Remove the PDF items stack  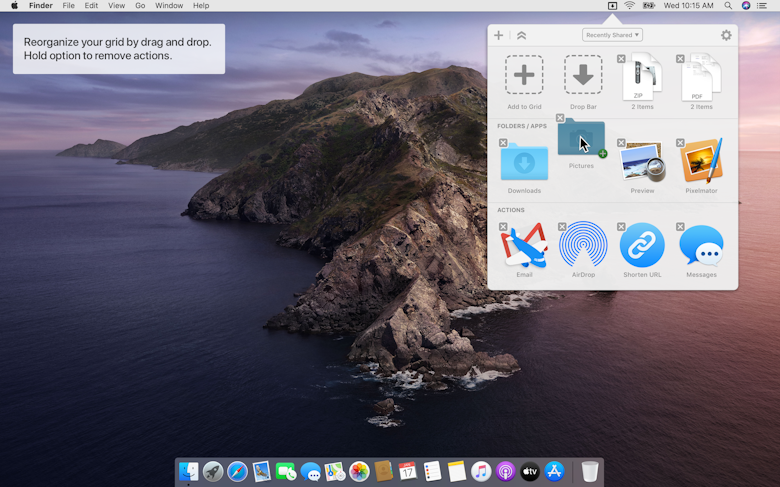(x=680, y=59)
